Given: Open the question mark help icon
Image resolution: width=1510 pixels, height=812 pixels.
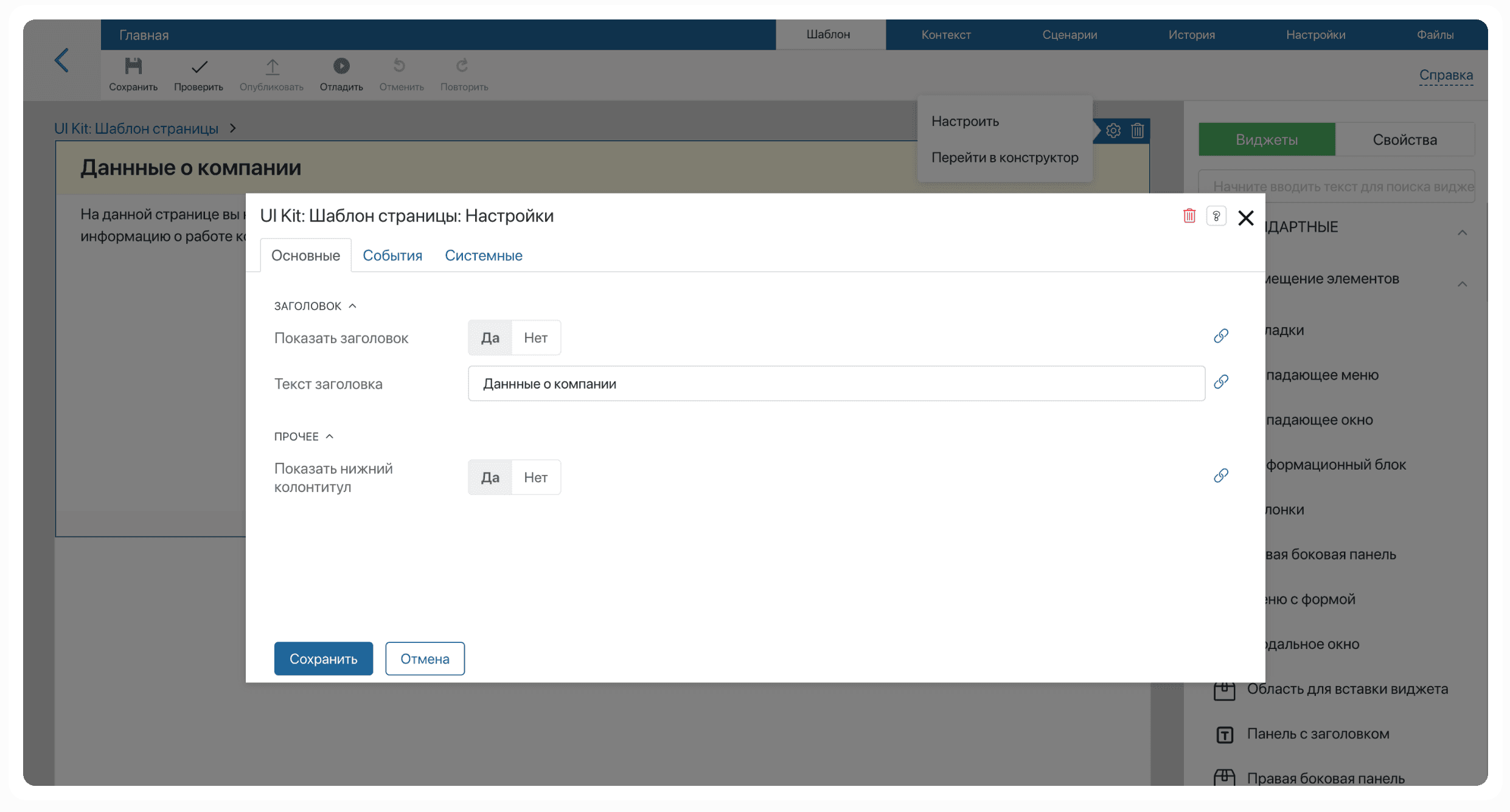Looking at the screenshot, I should point(1216,217).
